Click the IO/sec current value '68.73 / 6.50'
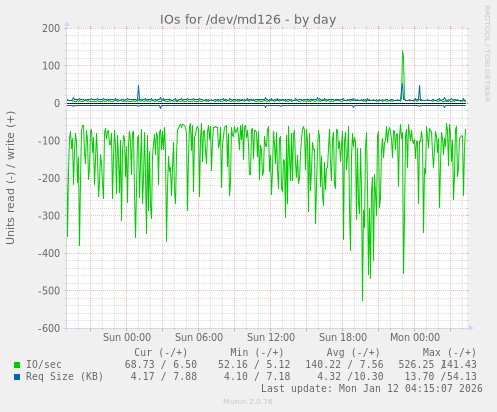 (161, 365)
